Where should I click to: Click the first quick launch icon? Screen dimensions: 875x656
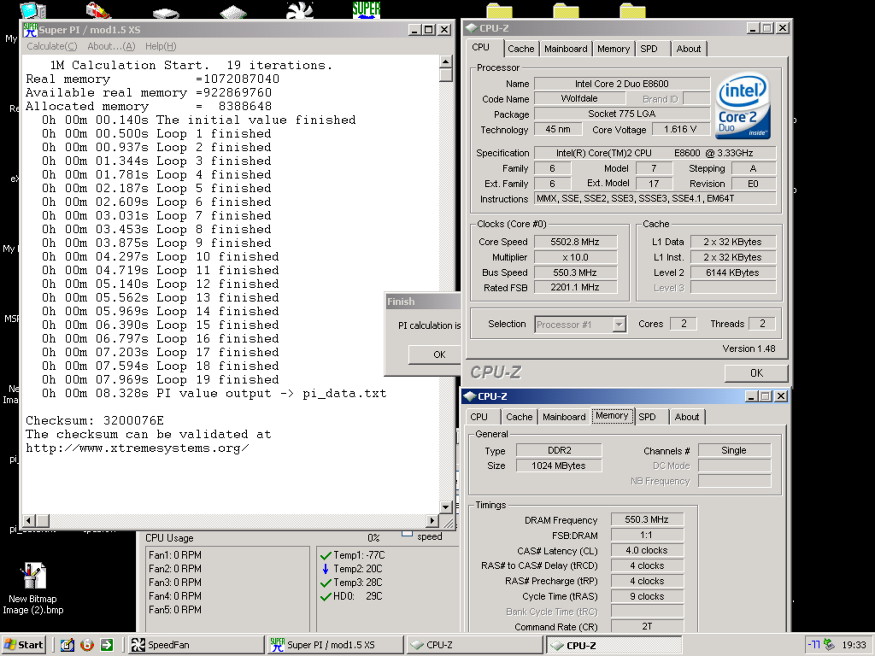pyautogui.click(x=67, y=645)
